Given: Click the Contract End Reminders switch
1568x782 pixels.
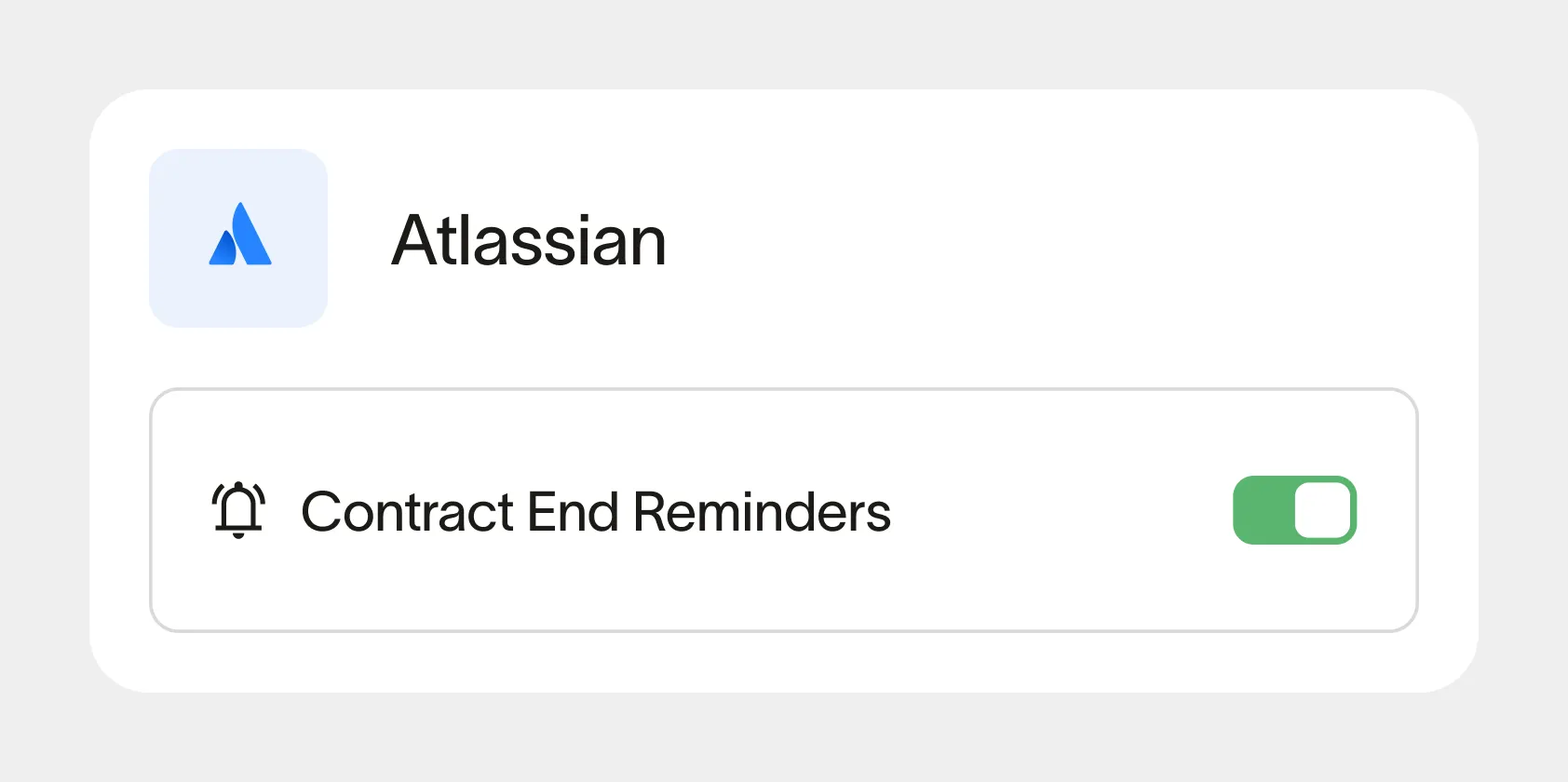Looking at the screenshot, I should [x=1294, y=510].
